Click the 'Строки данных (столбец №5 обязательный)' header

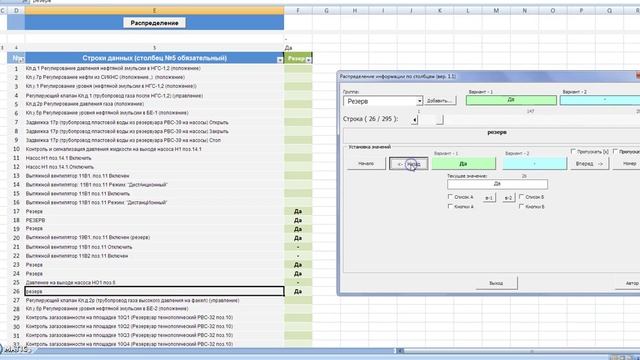(x=154, y=58)
